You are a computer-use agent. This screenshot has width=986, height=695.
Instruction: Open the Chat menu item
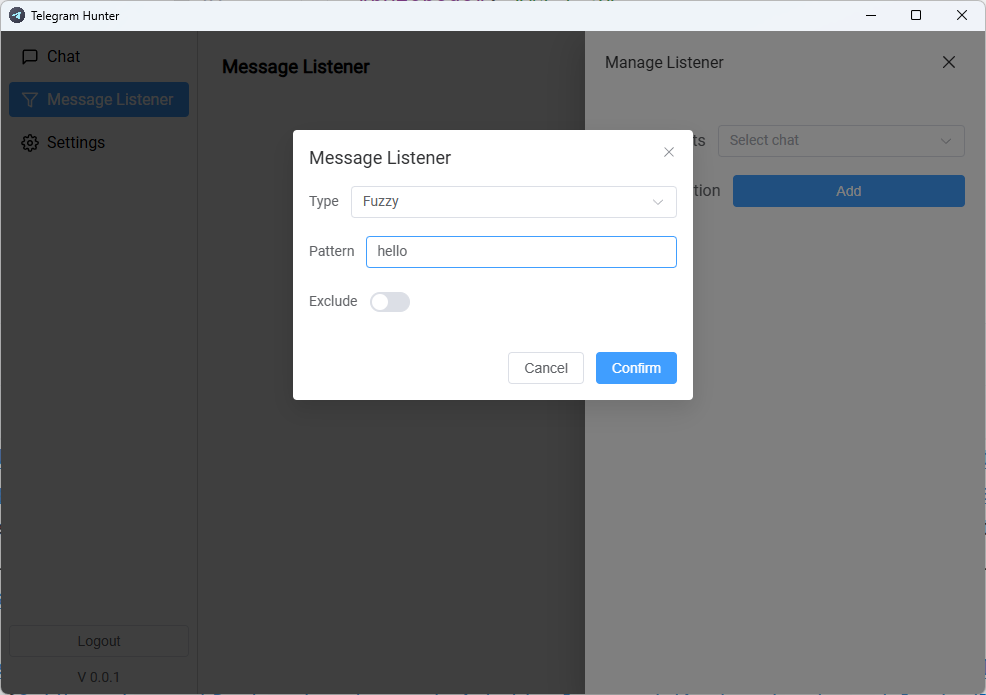click(x=99, y=57)
